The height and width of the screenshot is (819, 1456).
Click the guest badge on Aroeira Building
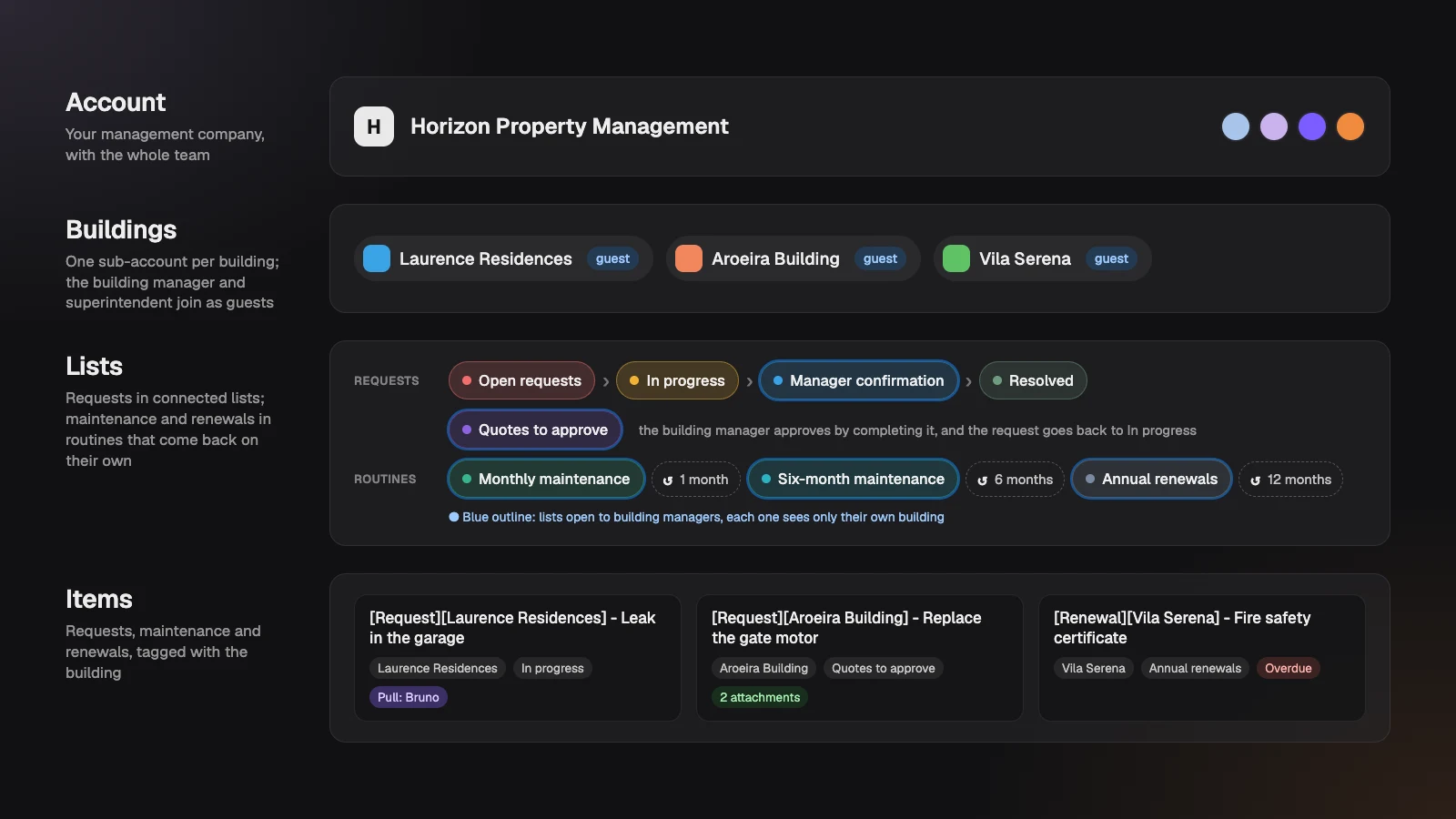coord(880,258)
